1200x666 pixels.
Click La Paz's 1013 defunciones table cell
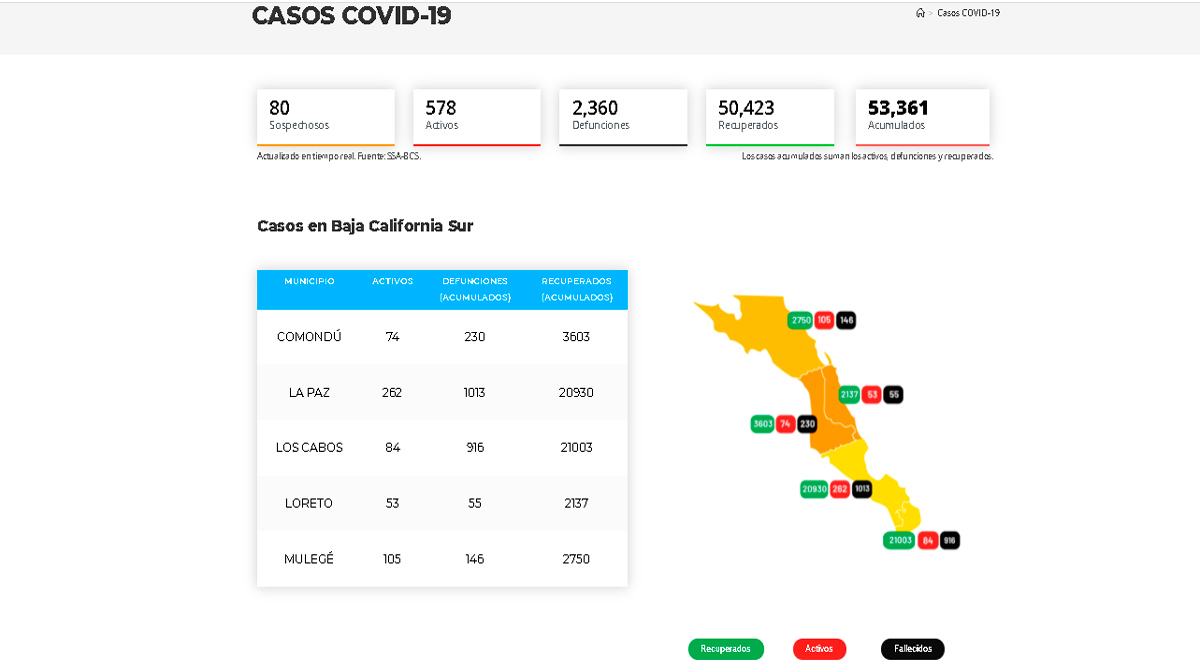click(x=475, y=392)
